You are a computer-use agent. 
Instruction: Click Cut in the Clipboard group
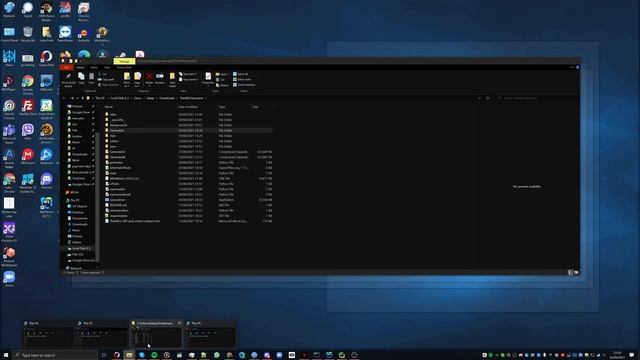pyautogui.click(x=102, y=74)
